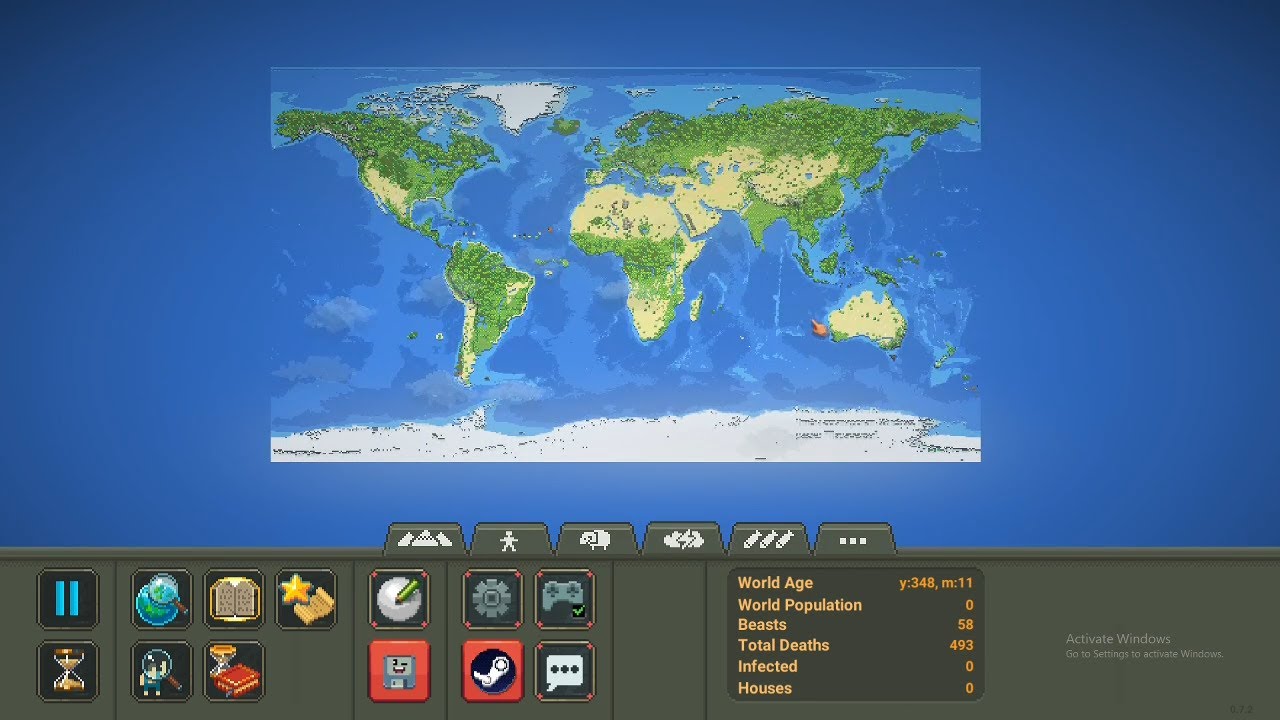This screenshot has width=1280, height=720.
Task: Switch to the bombs tools tab
Action: [768, 539]
